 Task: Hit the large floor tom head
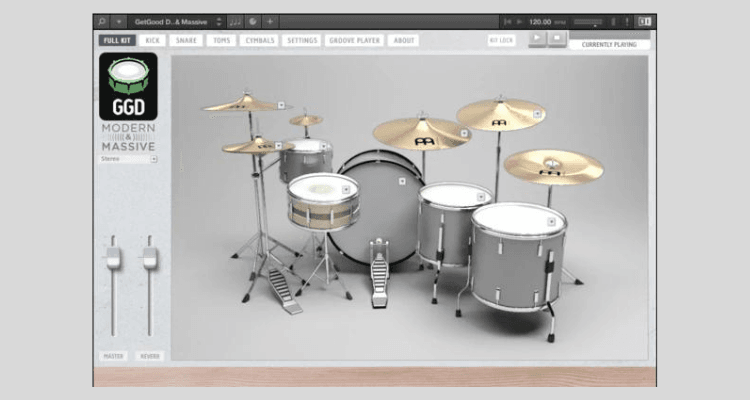coord(519,220)
